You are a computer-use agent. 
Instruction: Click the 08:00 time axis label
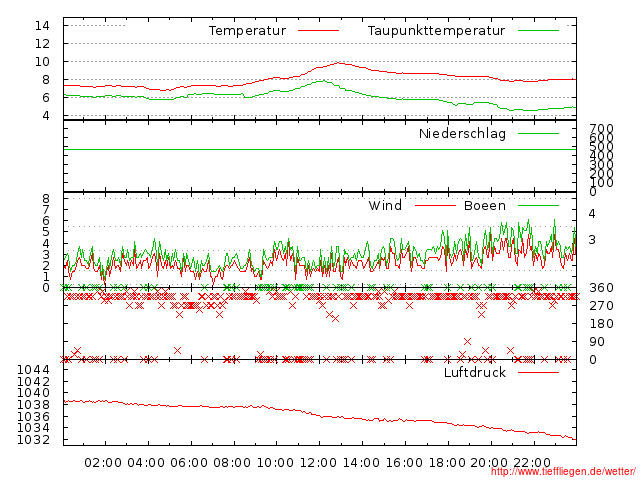pyautogui.click(x=232, y=463)
